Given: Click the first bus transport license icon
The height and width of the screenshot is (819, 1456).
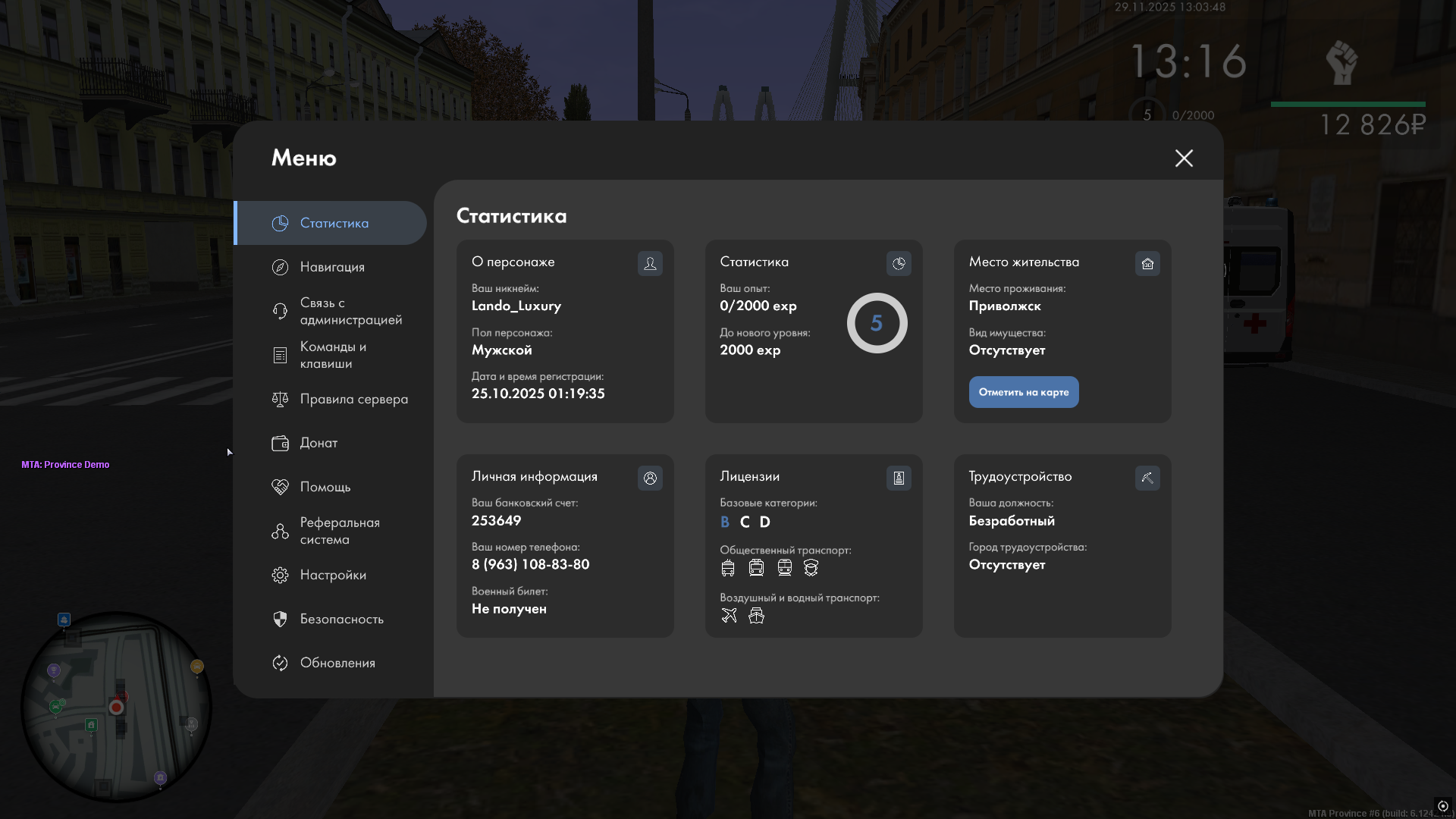Looking at the screenshot, I should coord(728,567).
